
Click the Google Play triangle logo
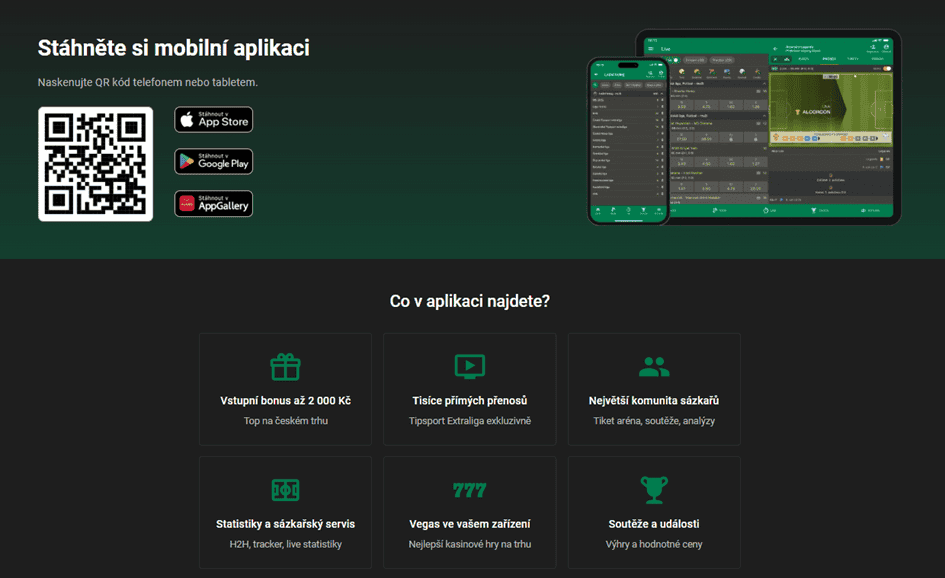coord(187,162)
